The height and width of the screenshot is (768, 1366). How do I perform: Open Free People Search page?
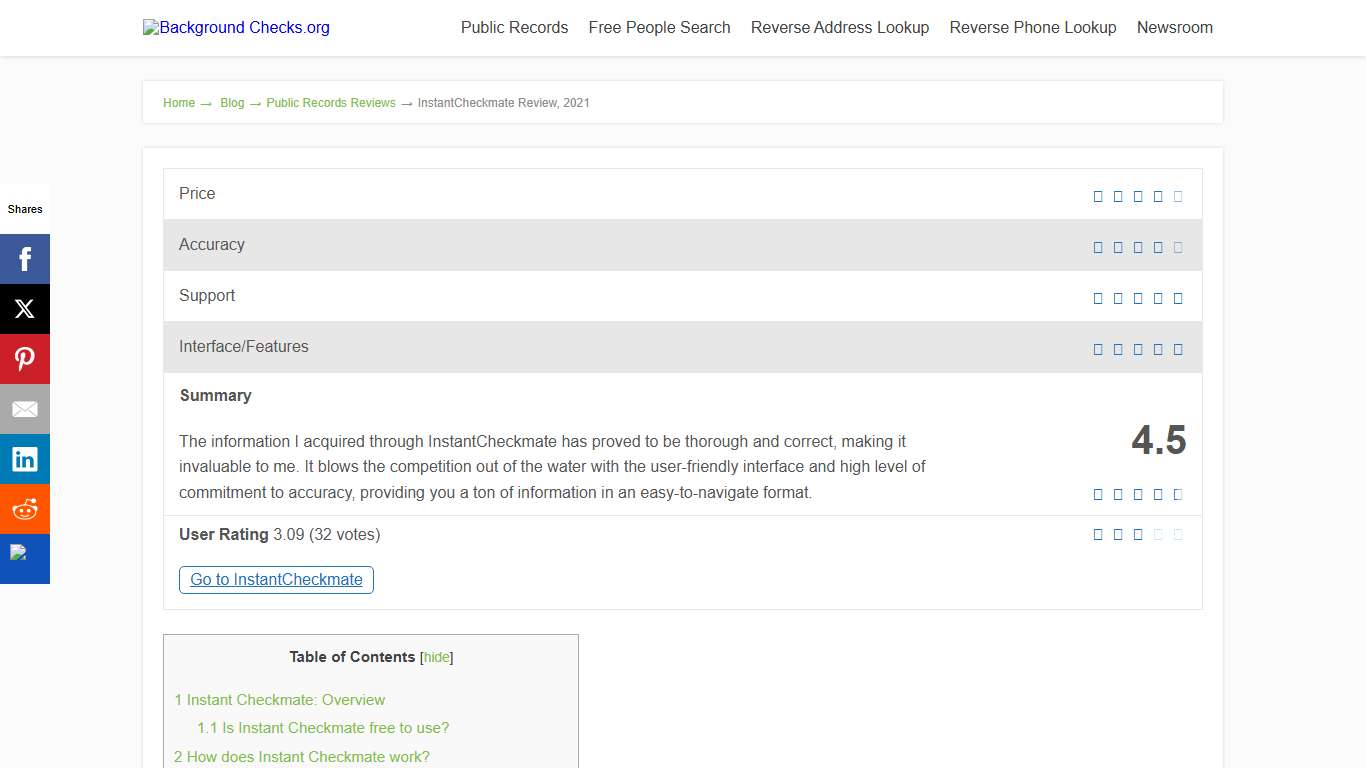(659, 28)
